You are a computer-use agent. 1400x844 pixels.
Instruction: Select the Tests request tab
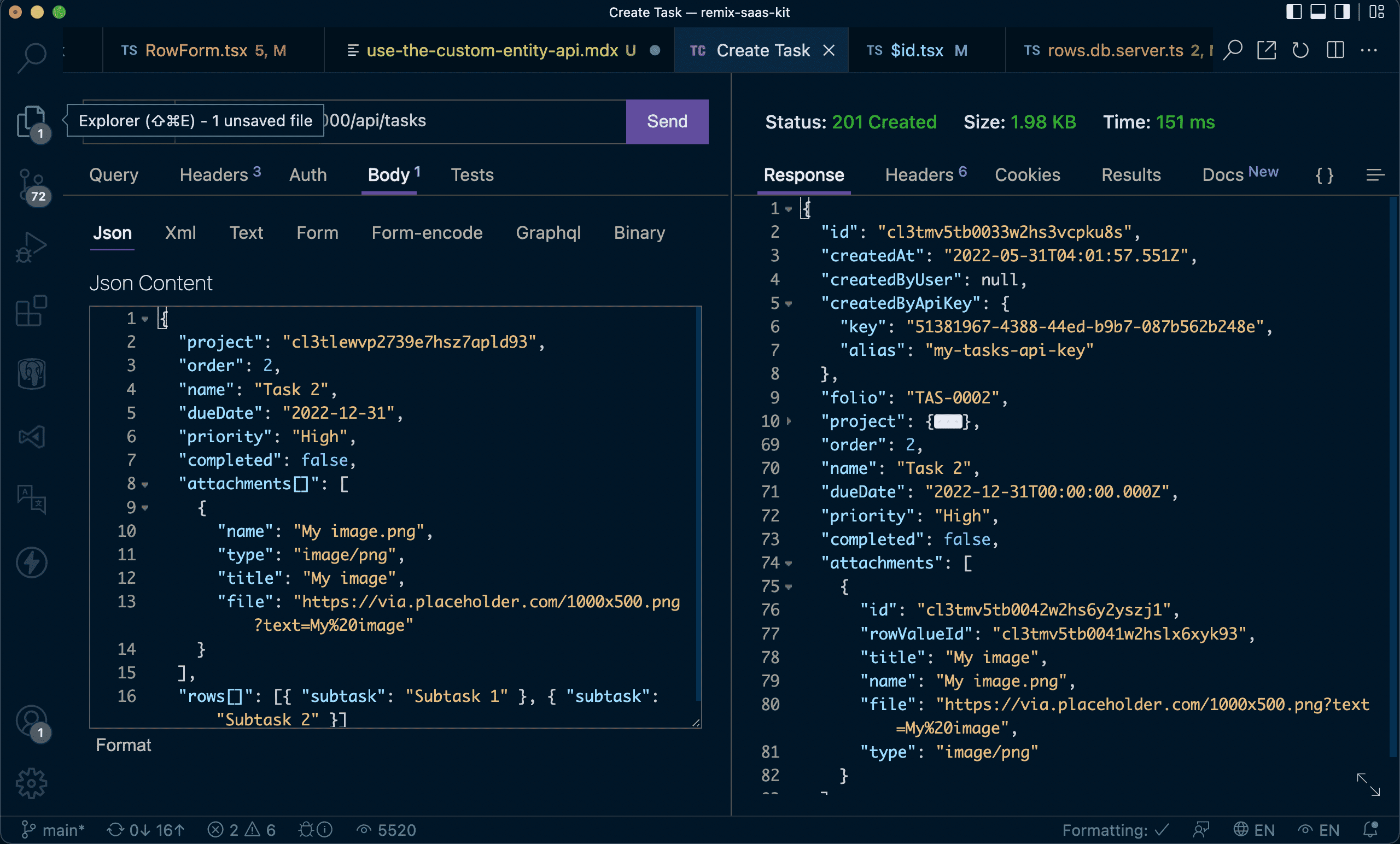471,174
